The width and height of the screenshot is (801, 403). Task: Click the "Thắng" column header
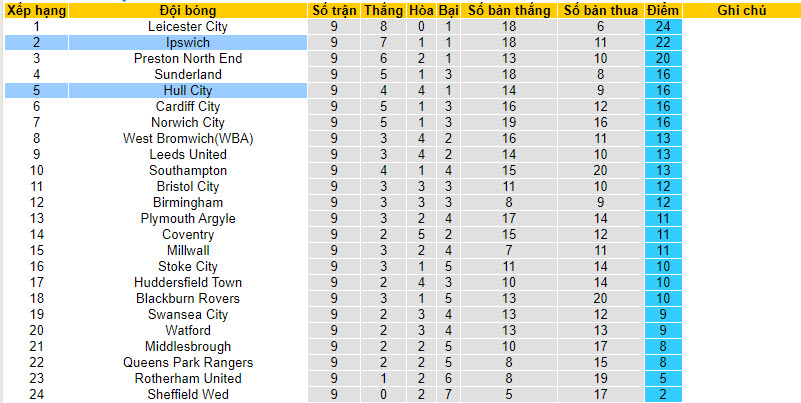pyautogui.click(x=383, y=10)
